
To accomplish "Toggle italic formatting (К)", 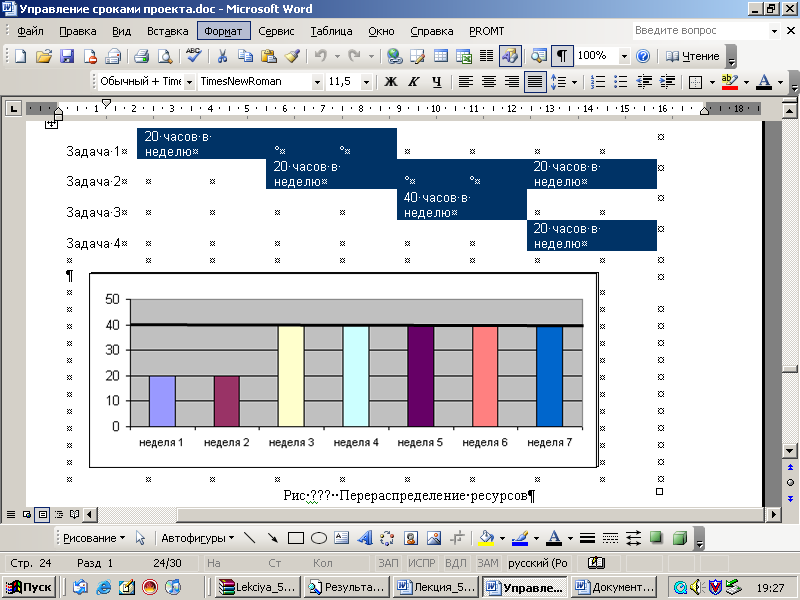I will 414,82.
